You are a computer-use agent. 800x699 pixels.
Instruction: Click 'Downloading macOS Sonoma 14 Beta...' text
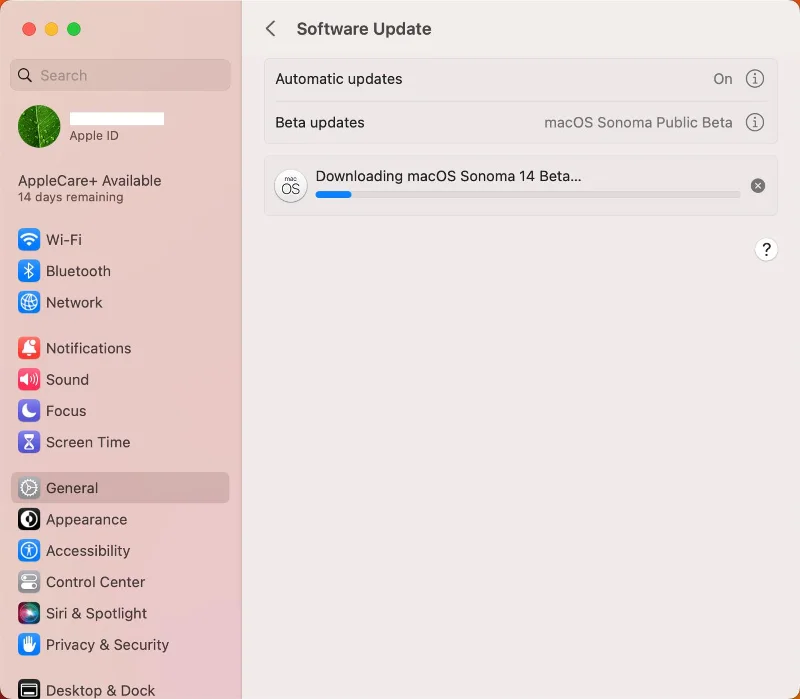[x=448, y=176]
